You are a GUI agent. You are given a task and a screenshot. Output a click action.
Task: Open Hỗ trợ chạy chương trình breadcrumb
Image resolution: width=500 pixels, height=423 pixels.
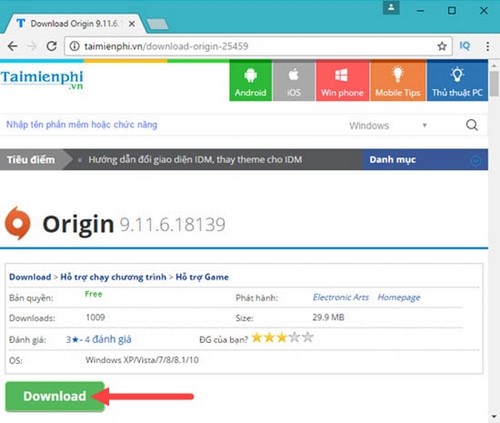pos(113,277)
